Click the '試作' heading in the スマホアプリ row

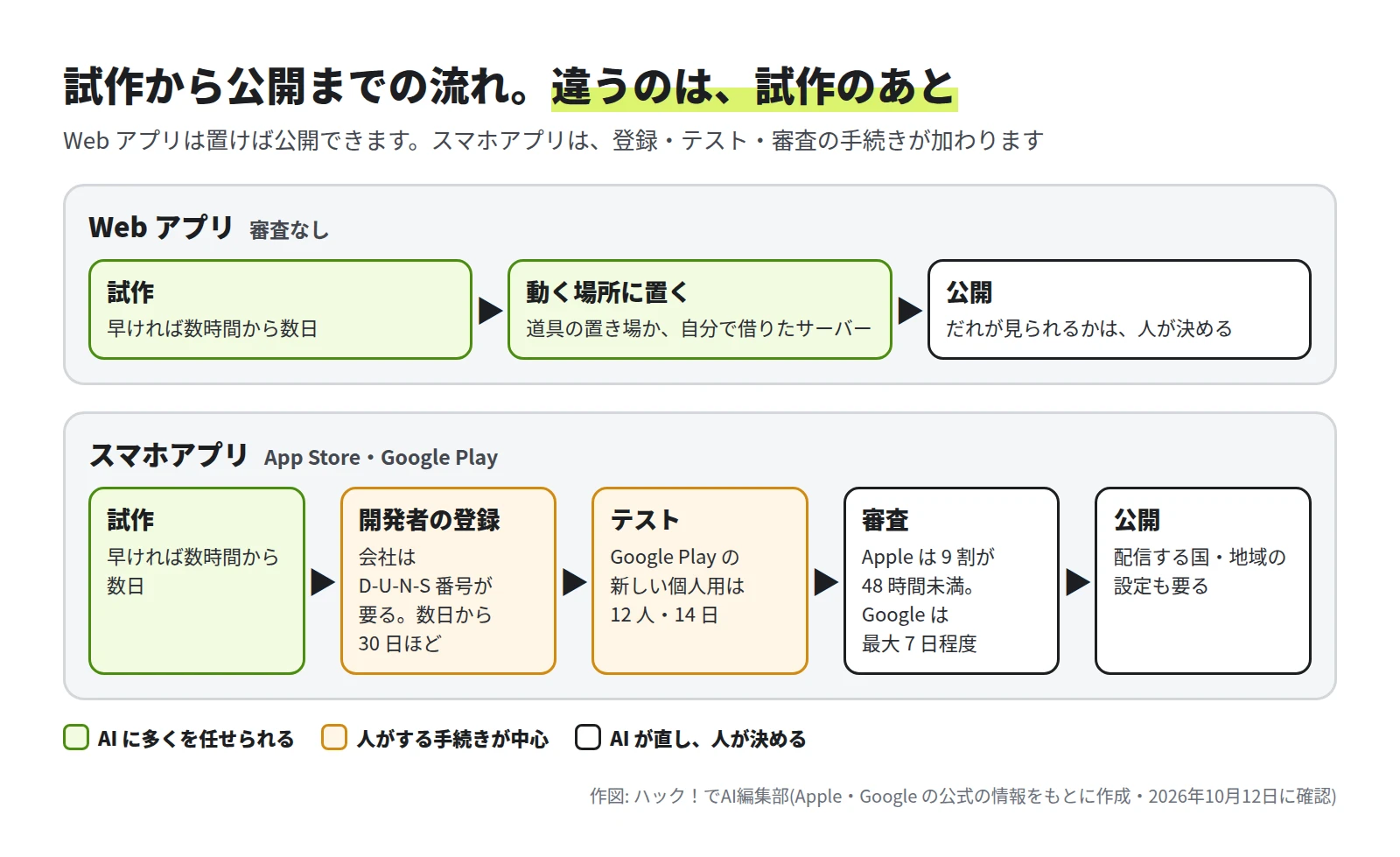coord(130,520)
